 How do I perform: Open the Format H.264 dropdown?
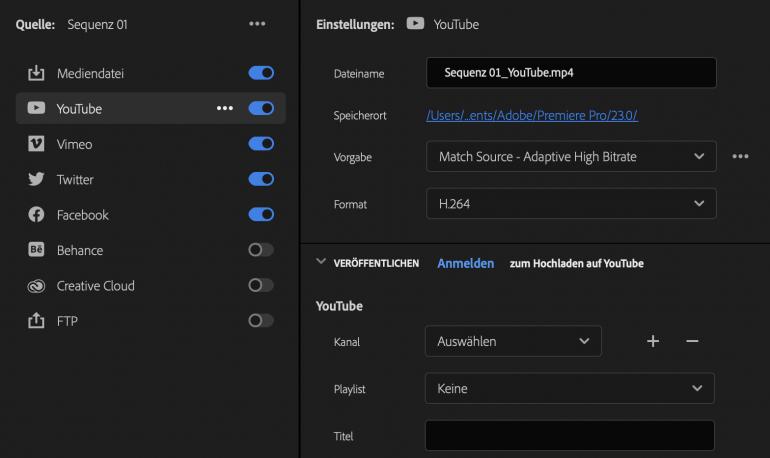(x=571, y=204)
